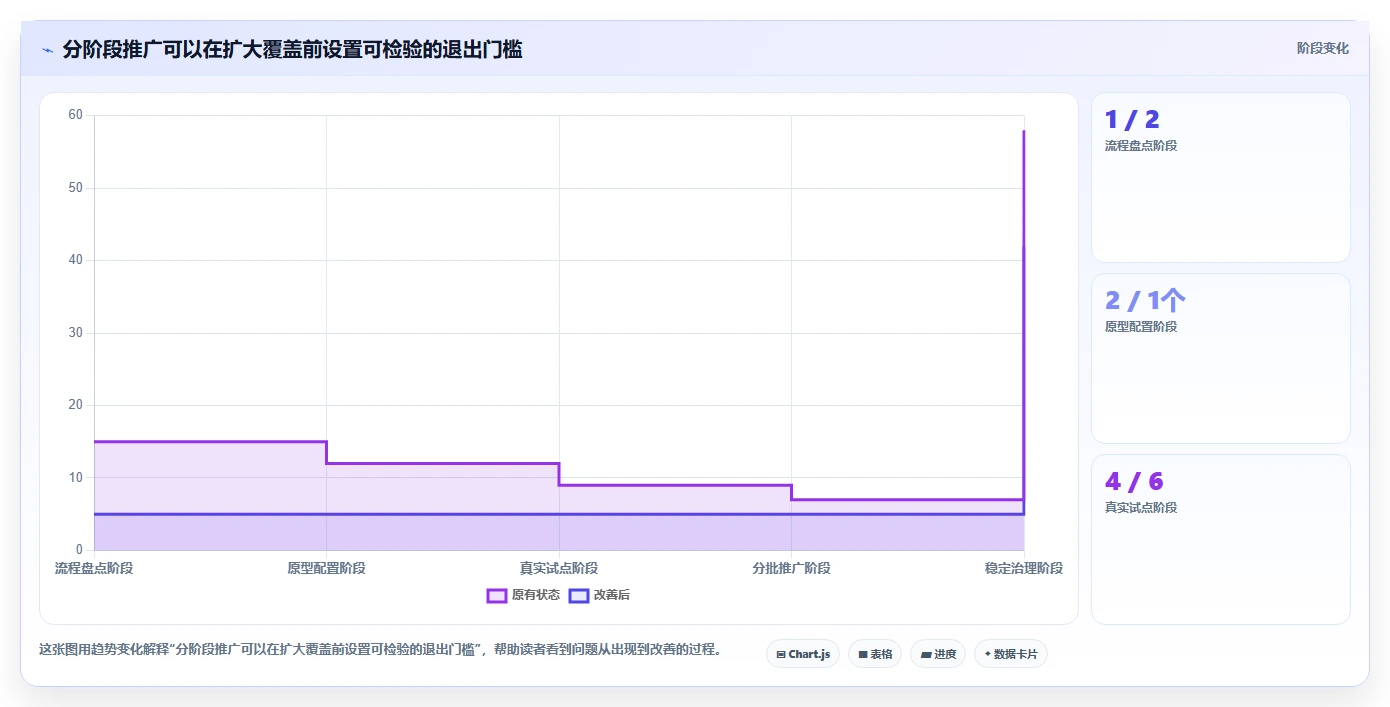1390x707 pixels.
Task: Click the blue 改善后 legend swatch
Action: pos(578,595)
